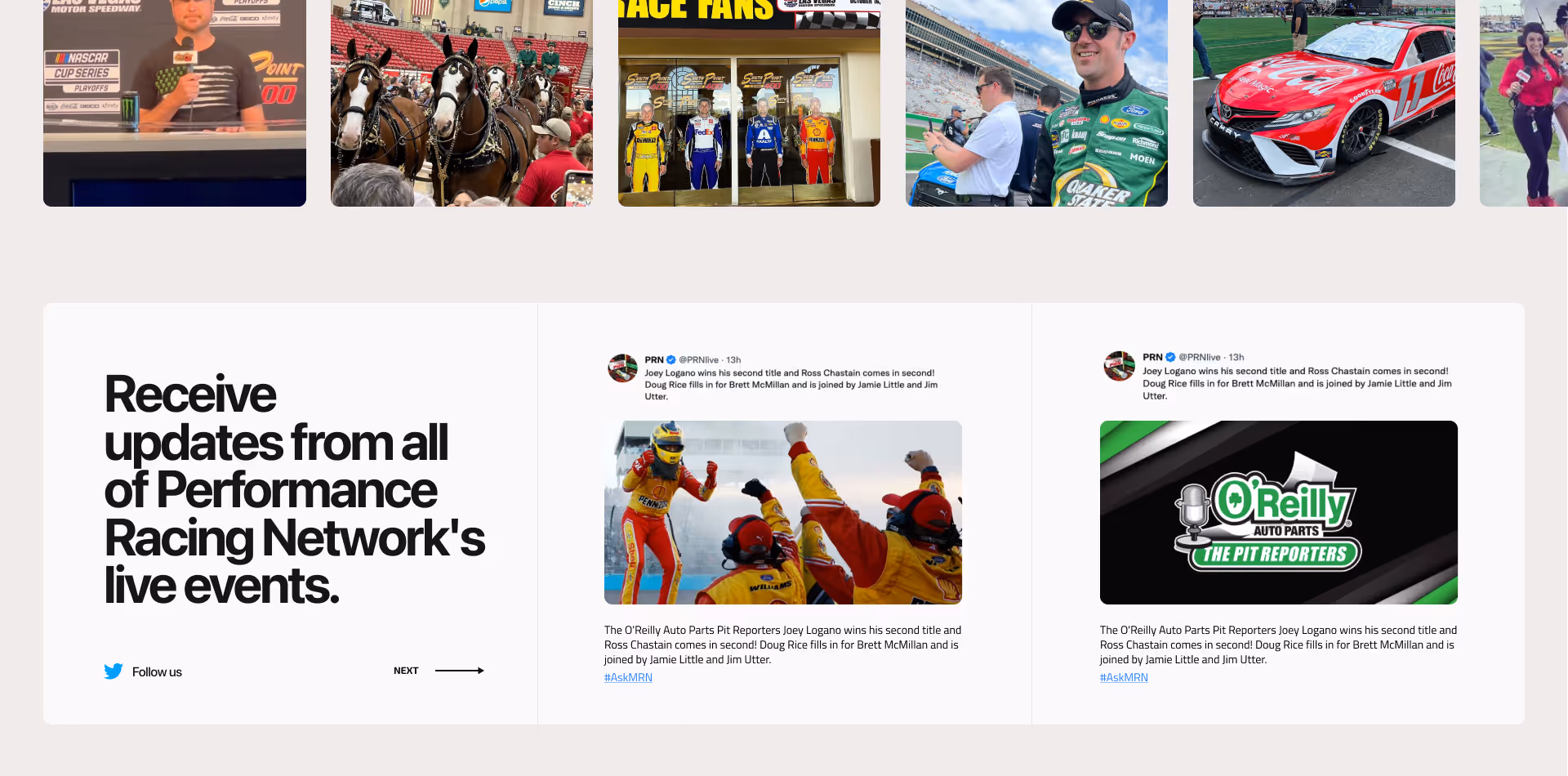
Task: Click PRN avatar in first tweet
Action: [622, 368]
